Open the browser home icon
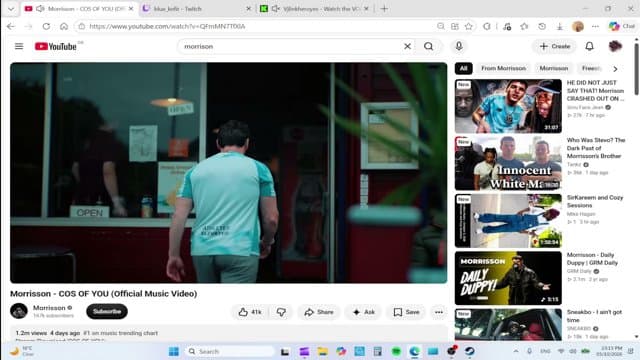Image resolution: width=640 pixels, height=360 pixels. [64, 26]
